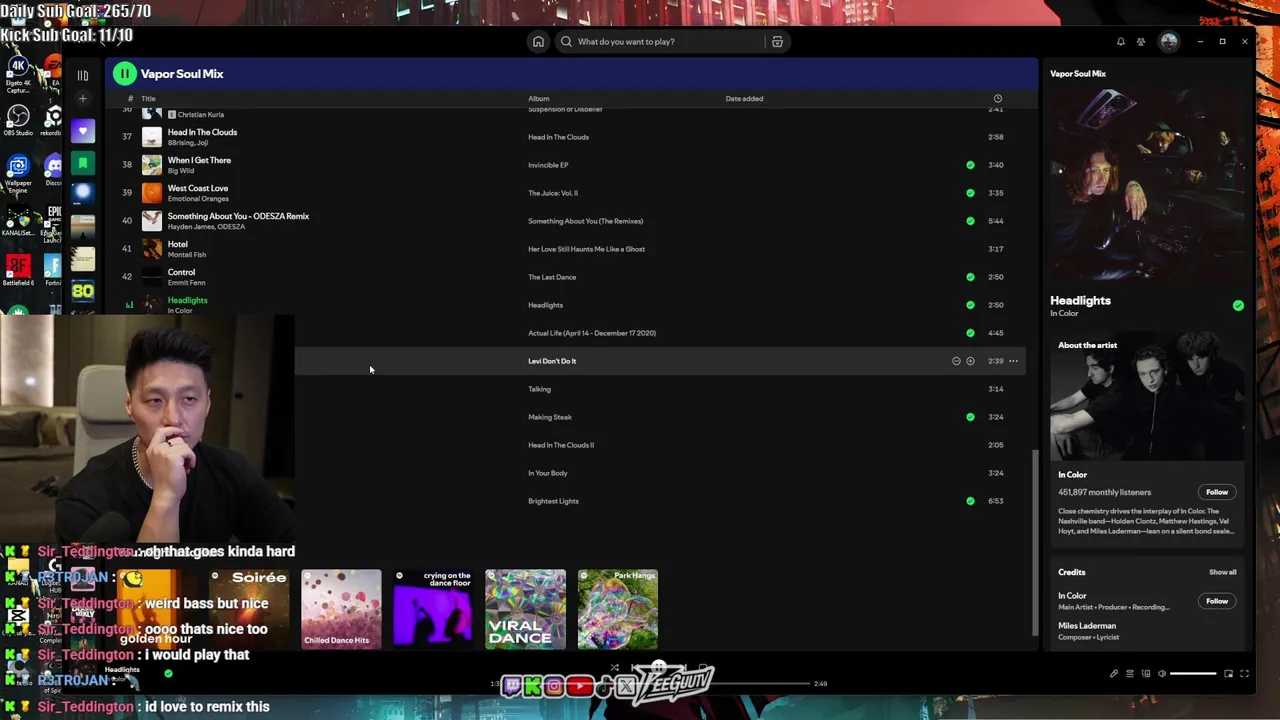Screen dimensions: 1280x720
Task: Toggle saved checkmark for West Coast Love
Action: pyautogui.click(x=970, y=193)
